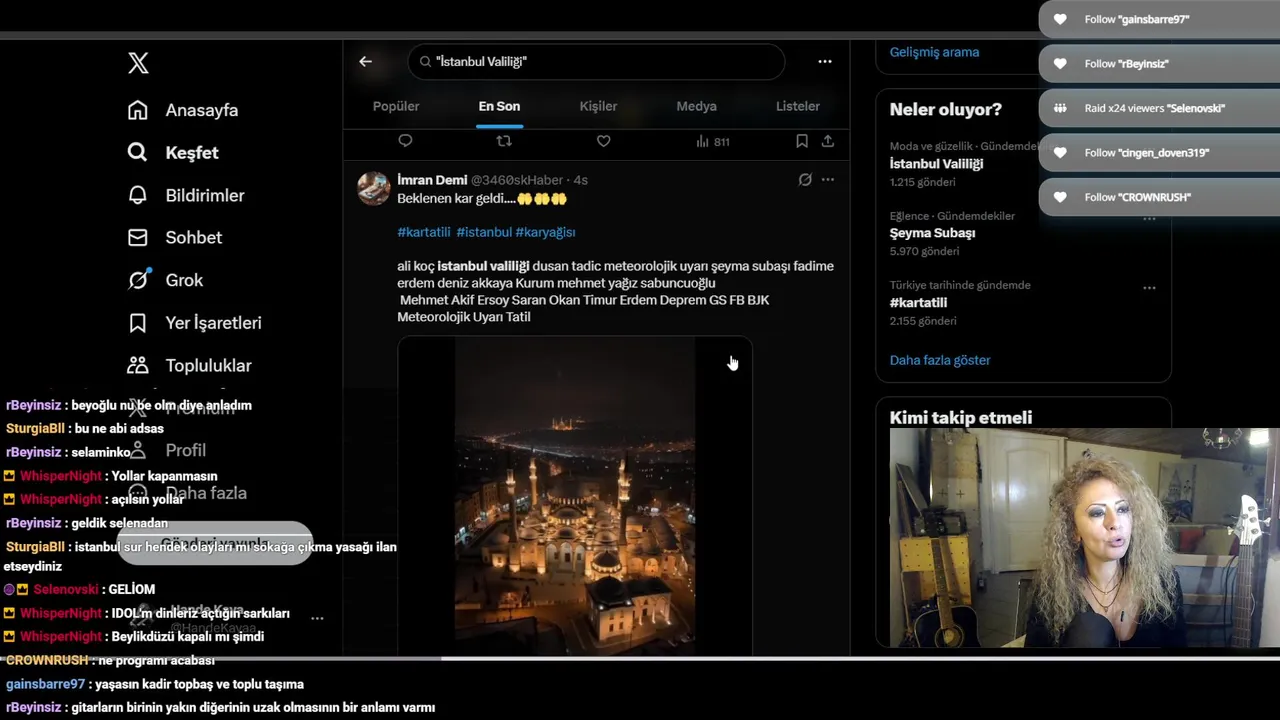Click post timestamp "4s"

[580, 180]
